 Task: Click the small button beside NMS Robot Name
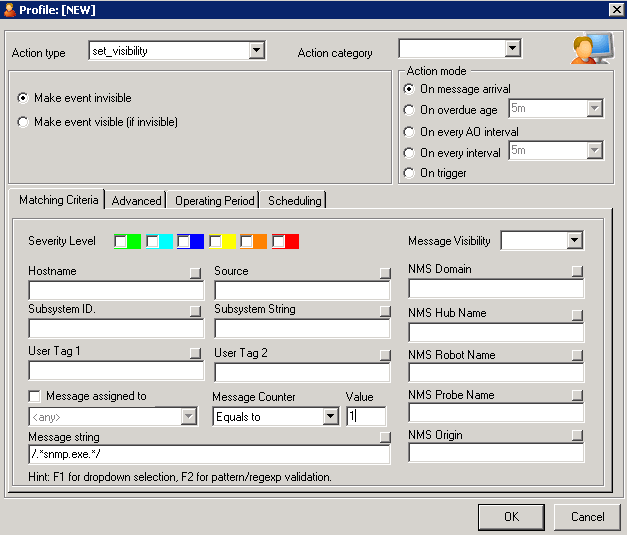[577, 357]
